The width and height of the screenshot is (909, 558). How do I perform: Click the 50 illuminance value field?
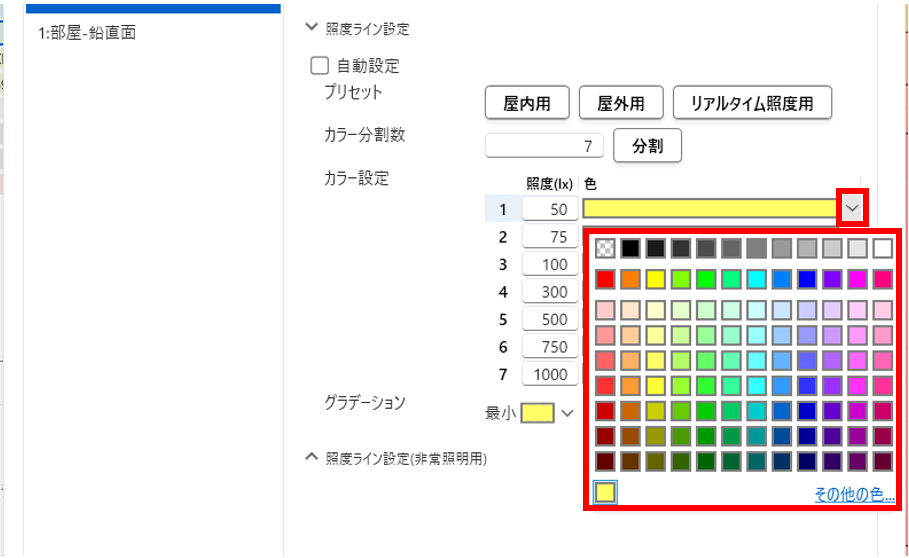point(548,209)
